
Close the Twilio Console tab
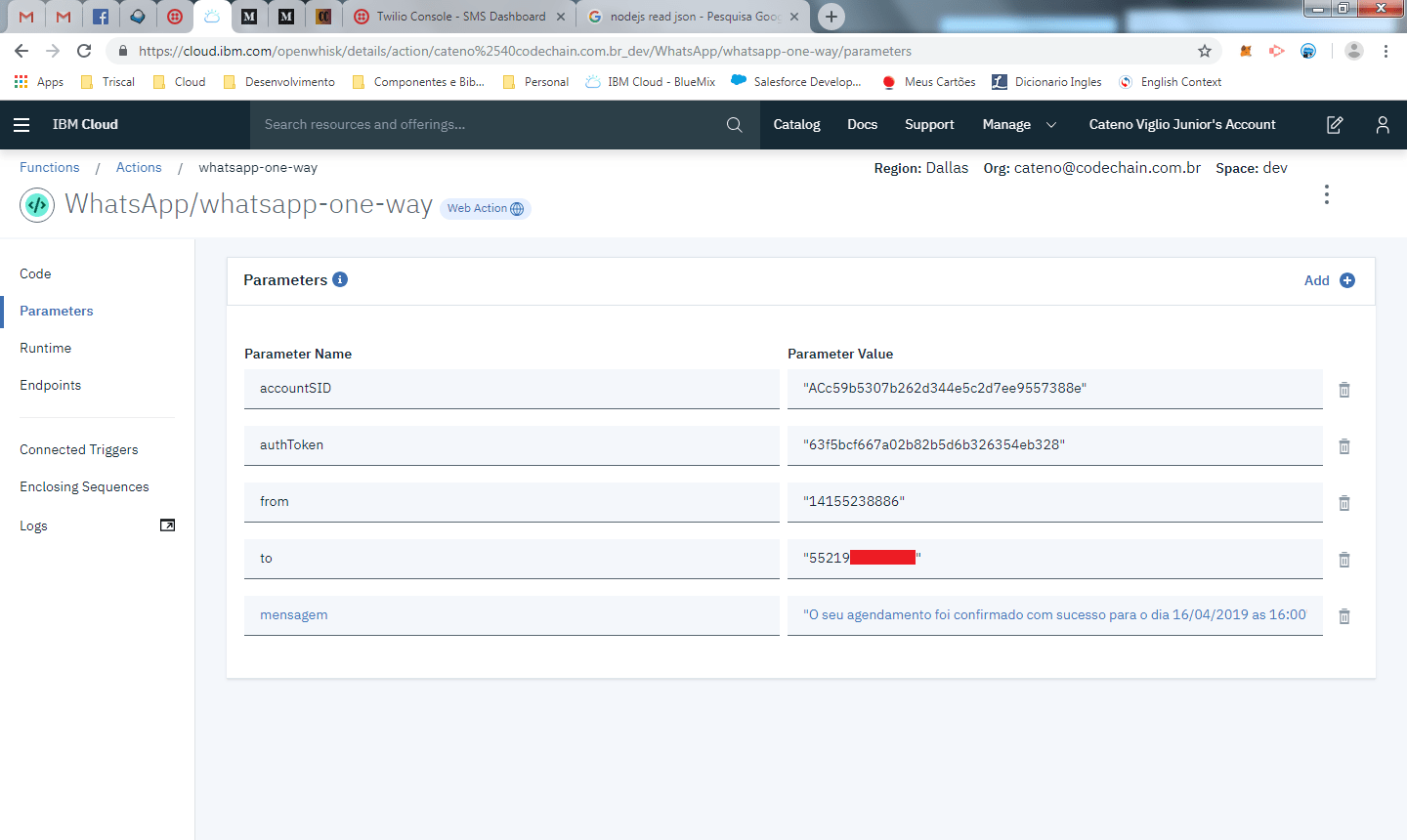[561, 17]
